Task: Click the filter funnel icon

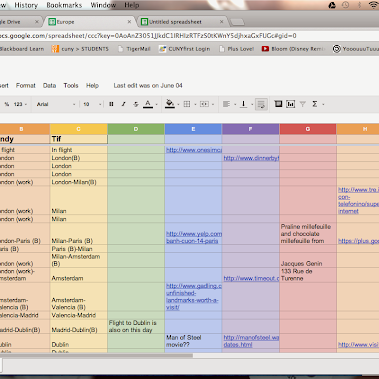Action: point(303,104)
